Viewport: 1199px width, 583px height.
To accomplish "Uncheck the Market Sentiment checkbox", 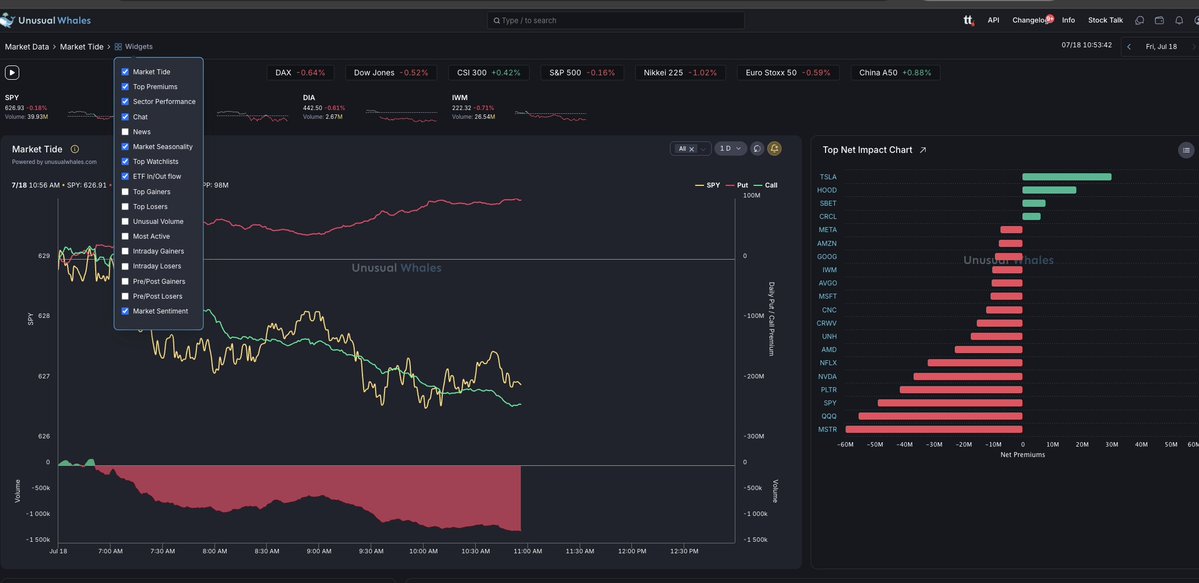I will 125,311.
